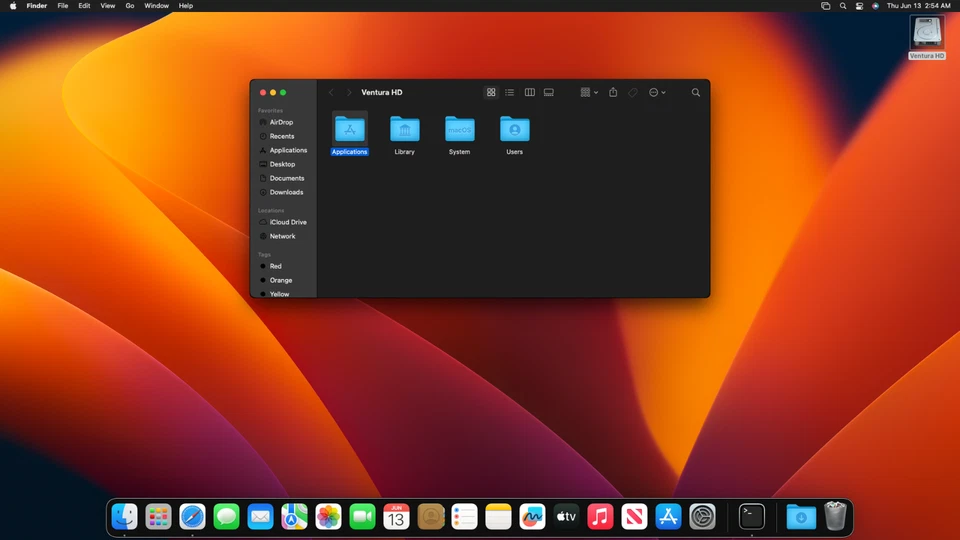Open the group-by dropdown in Finder toolbar

[589, 92]
